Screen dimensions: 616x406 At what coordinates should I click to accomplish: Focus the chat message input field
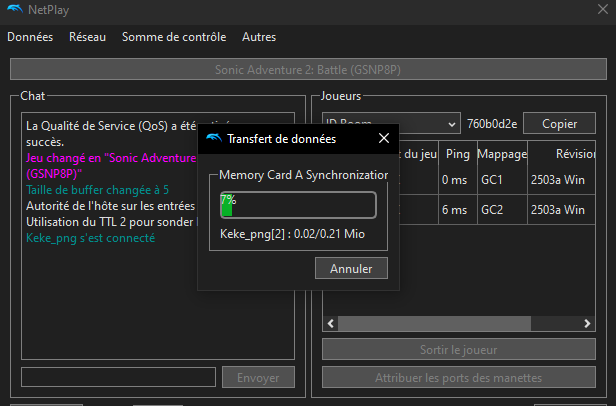(x=118, y=377)
